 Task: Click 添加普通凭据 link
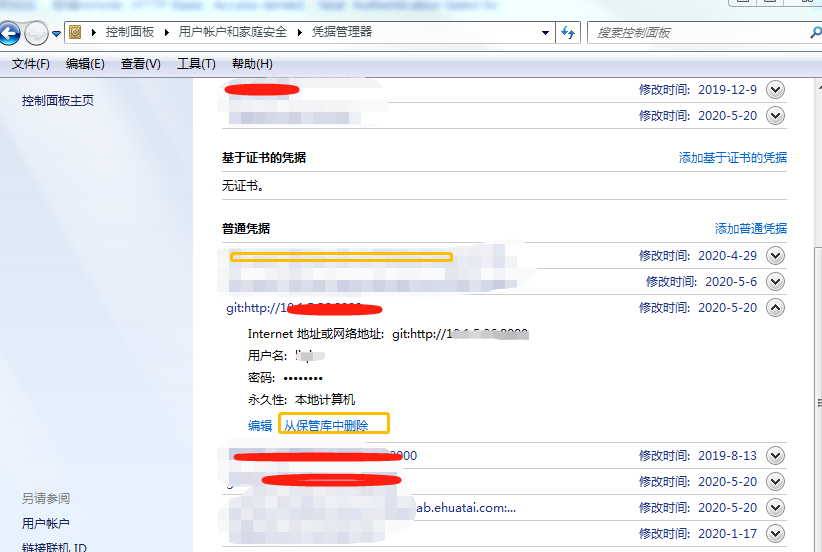(751, 229)
